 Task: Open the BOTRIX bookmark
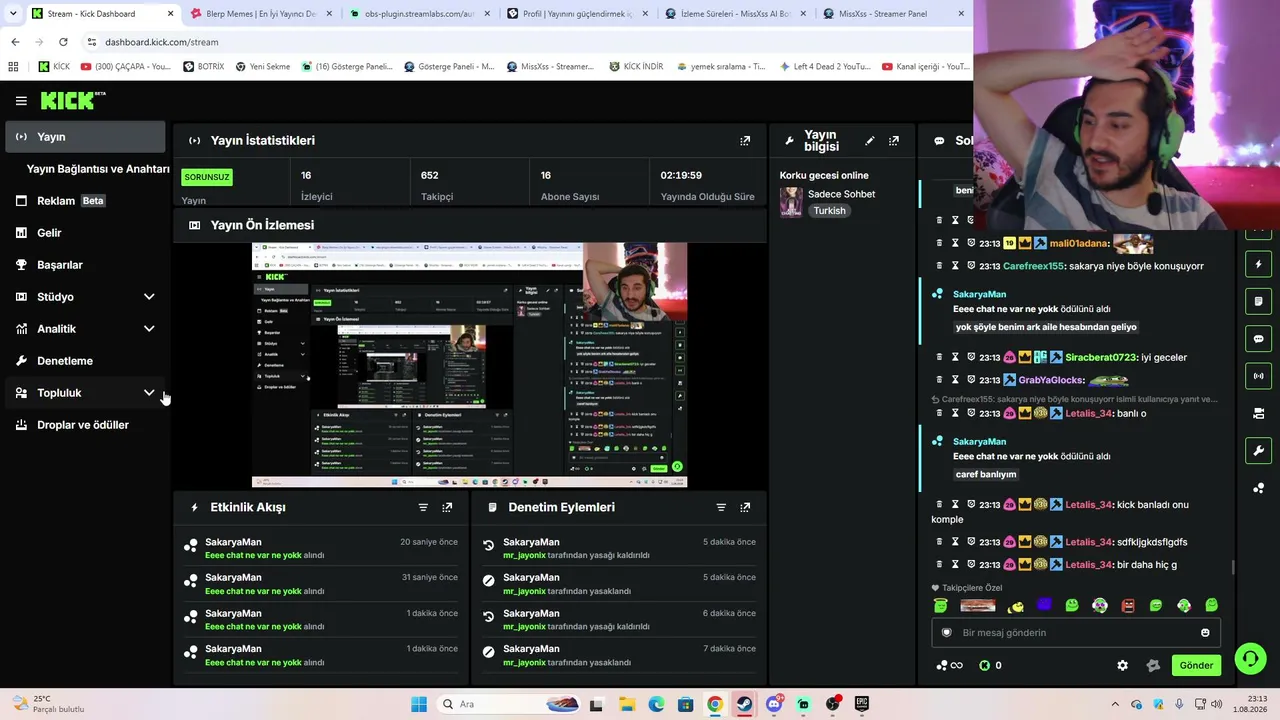pos(204,67)
